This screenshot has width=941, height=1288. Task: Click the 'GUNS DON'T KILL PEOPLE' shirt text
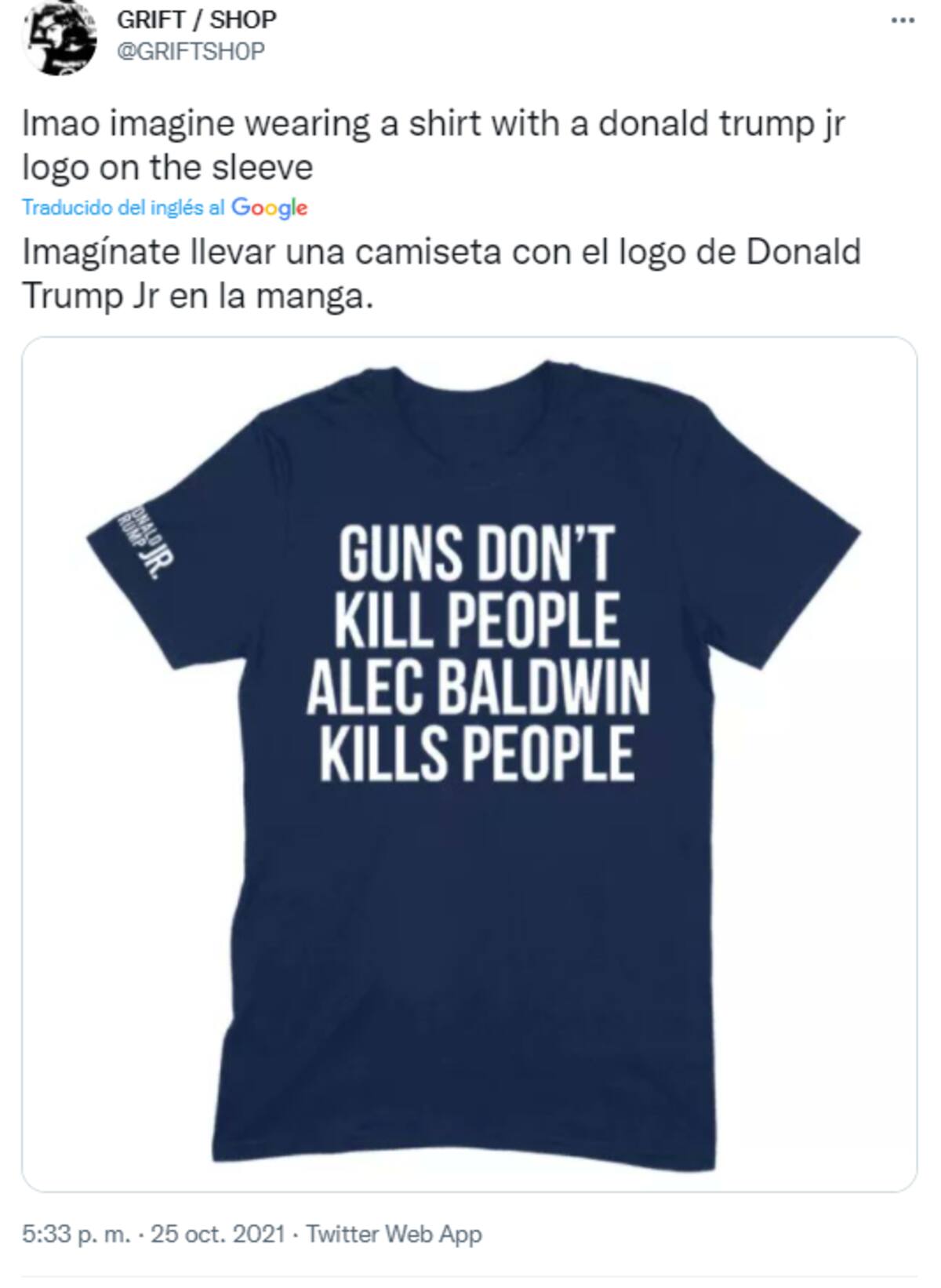(x=477, y=580)
